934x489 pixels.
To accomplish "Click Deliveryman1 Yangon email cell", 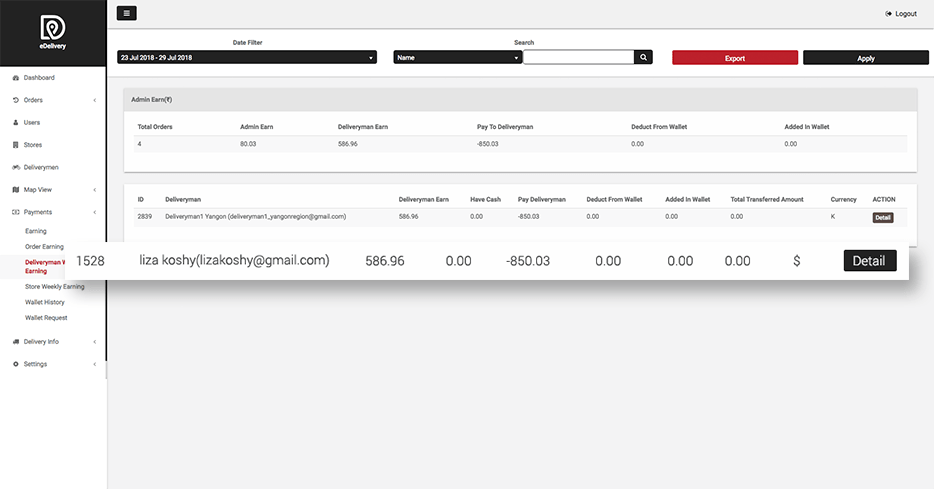I will click(x=256, y=217).
